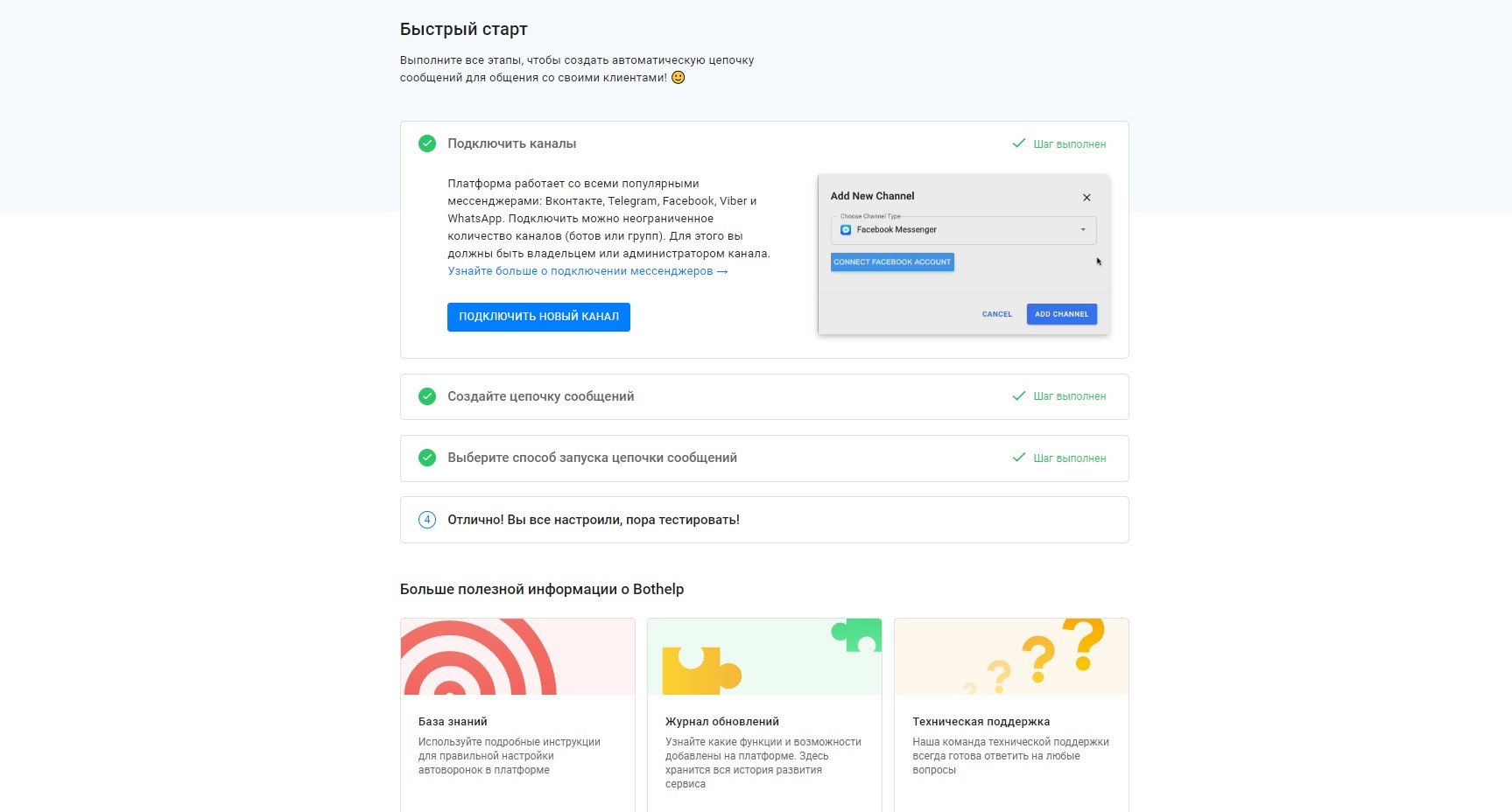Expand the Создайте цепочку сообщений step

click(541, 396)
